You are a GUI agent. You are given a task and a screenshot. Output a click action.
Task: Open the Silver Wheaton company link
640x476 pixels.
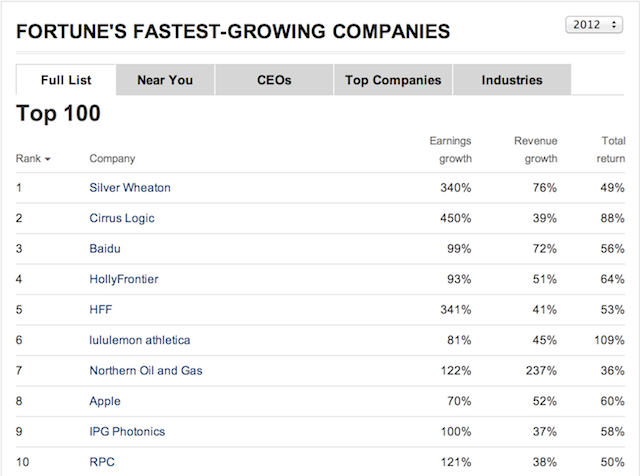(x=130, y=188)
